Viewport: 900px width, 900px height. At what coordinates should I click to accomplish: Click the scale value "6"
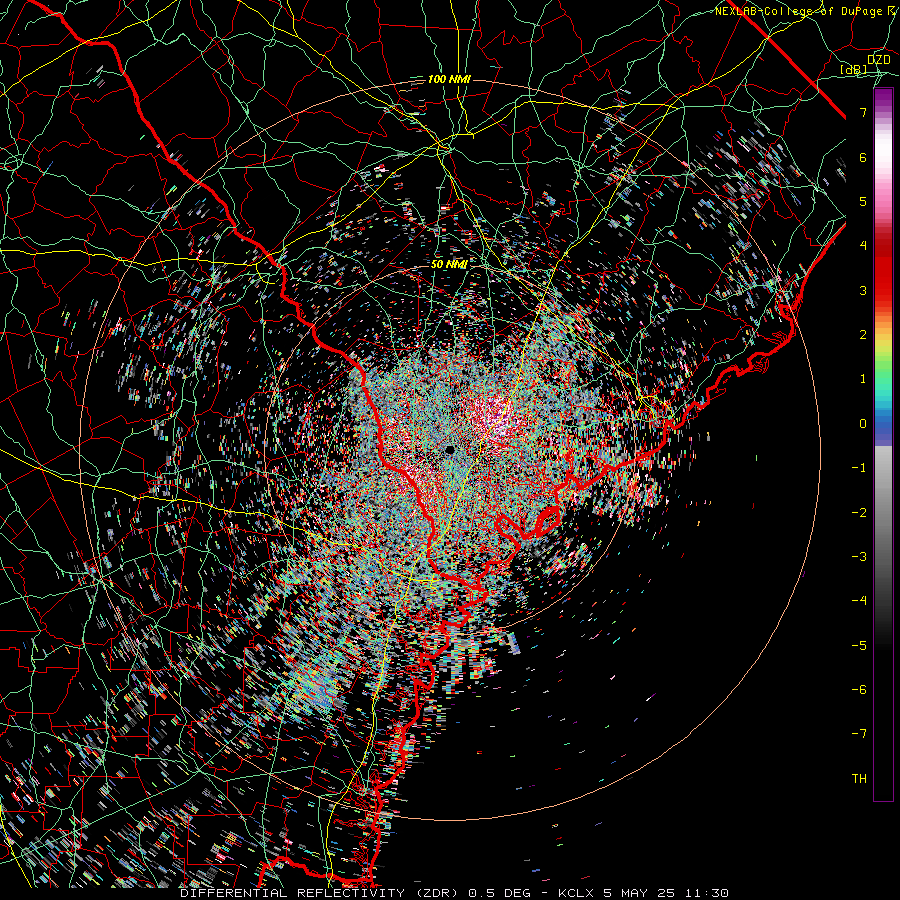(863, 157)
